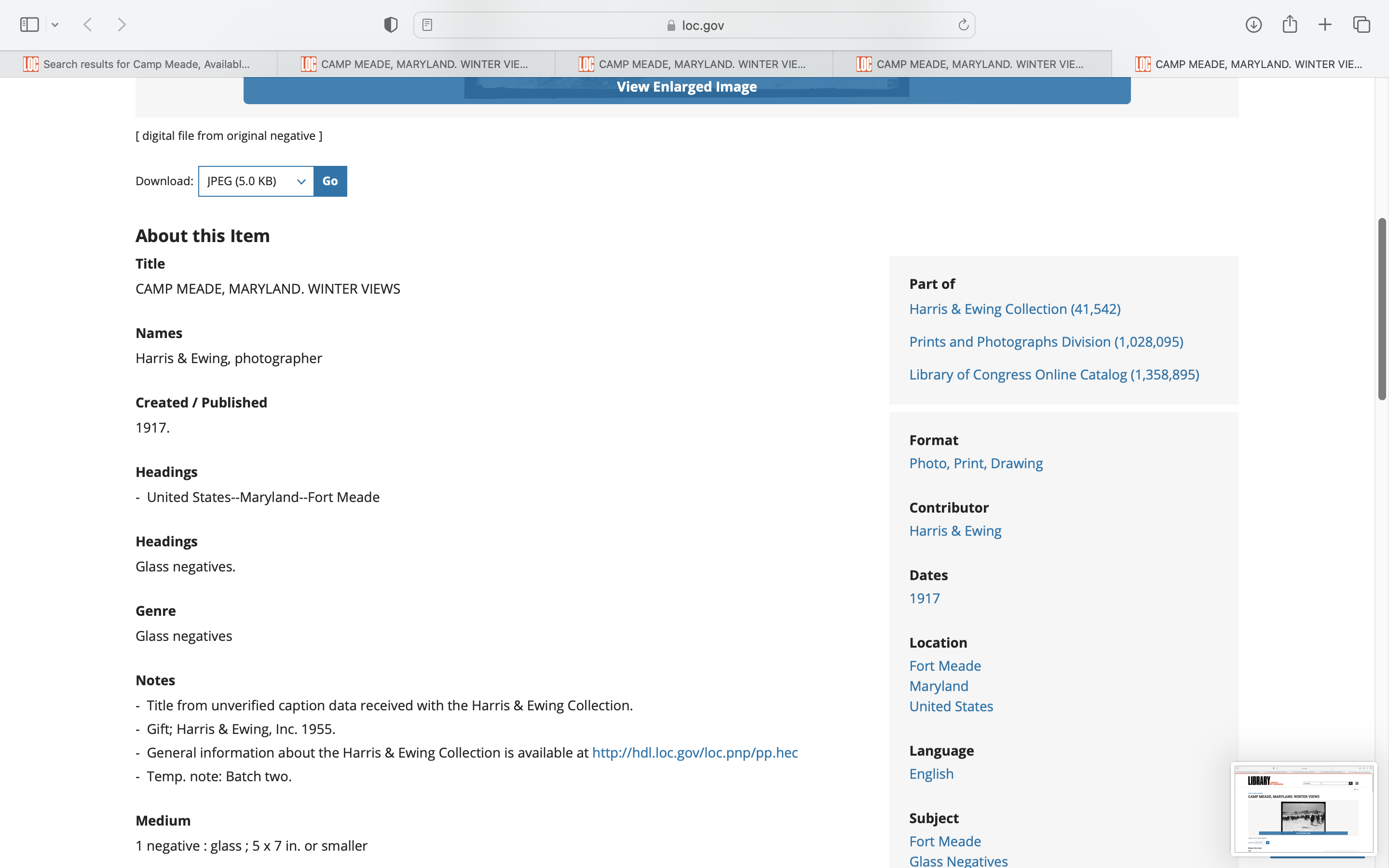Open the Share menu
Screen dimensions: 1389x868
pyautogui.click(x=1290, y=25)
